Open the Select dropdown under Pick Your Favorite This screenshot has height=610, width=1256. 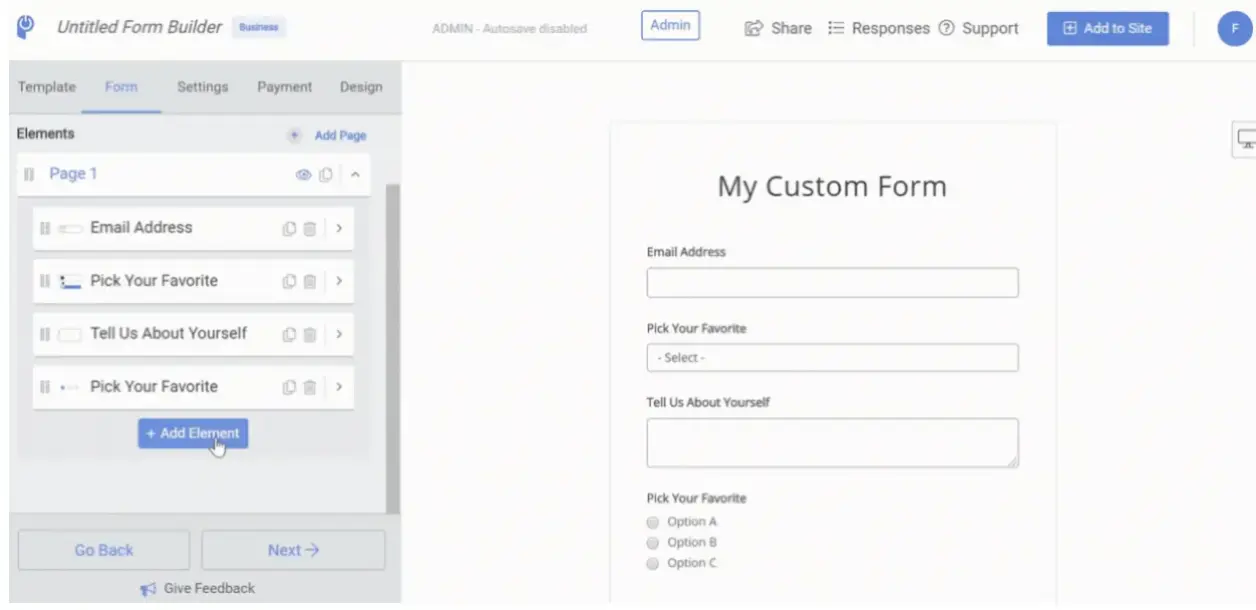[832, 357]
